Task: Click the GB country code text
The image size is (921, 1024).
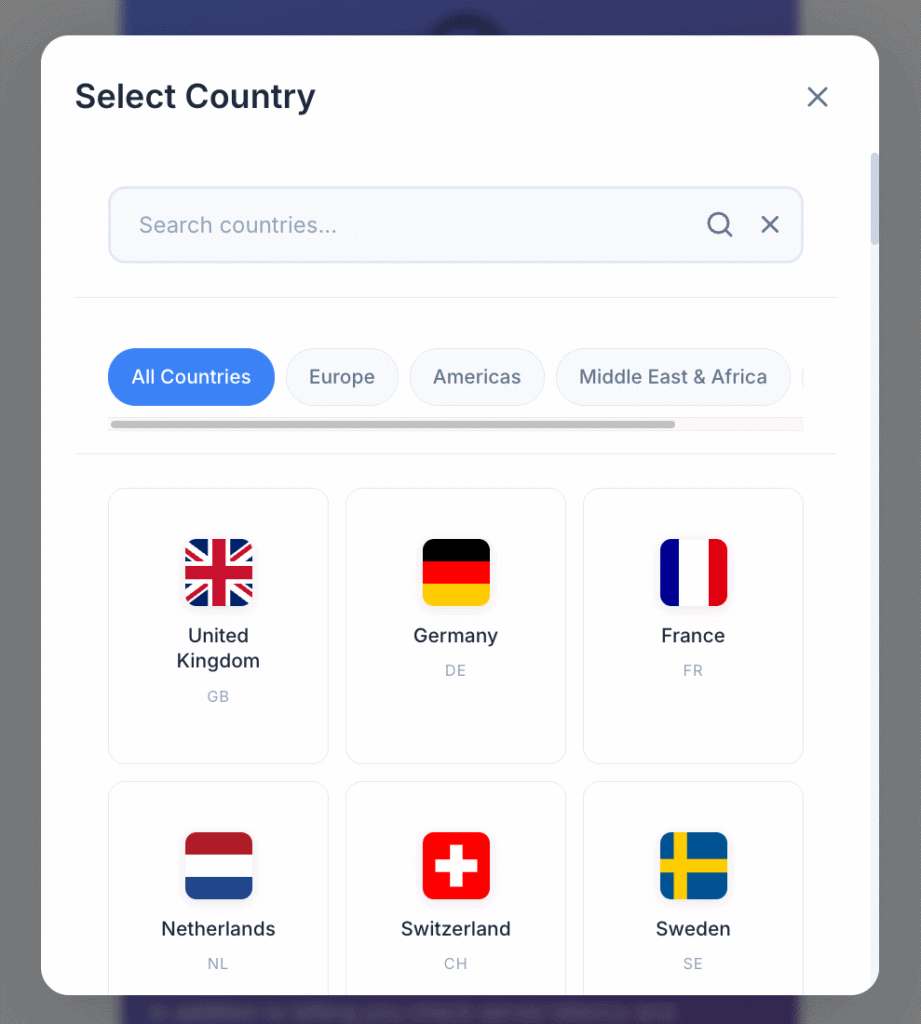Action: coord(218,697)
